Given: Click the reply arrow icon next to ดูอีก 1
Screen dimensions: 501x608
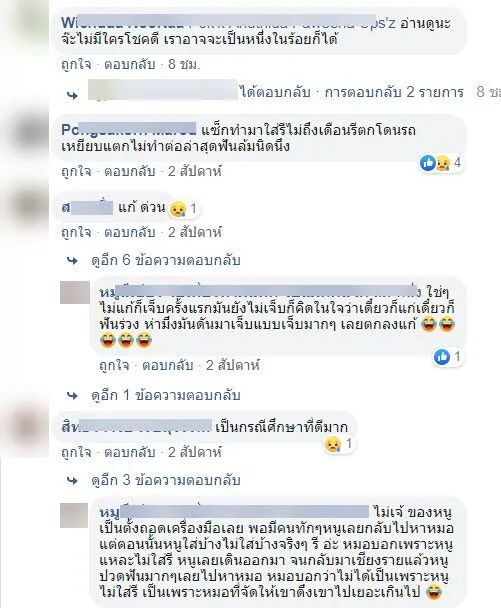Looking at the screenshot, I should (x=73, y=396).
